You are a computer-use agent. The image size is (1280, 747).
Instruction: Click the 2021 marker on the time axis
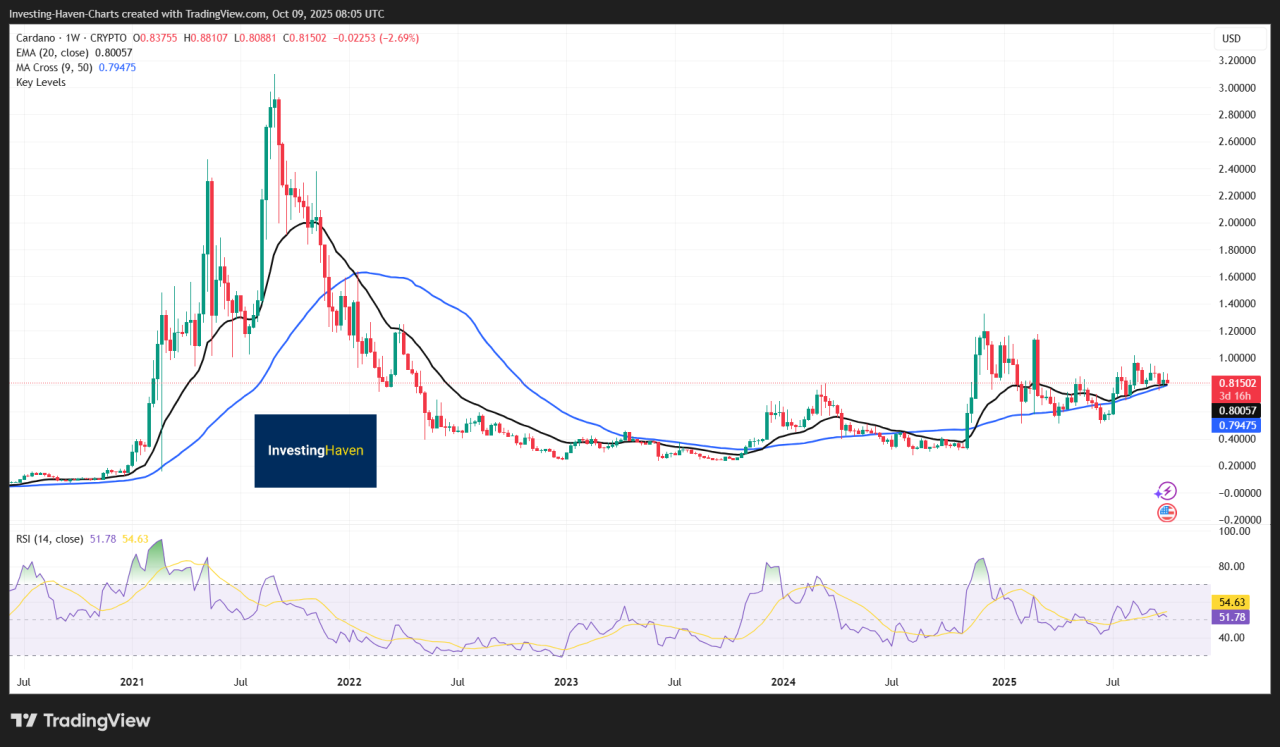132,682
